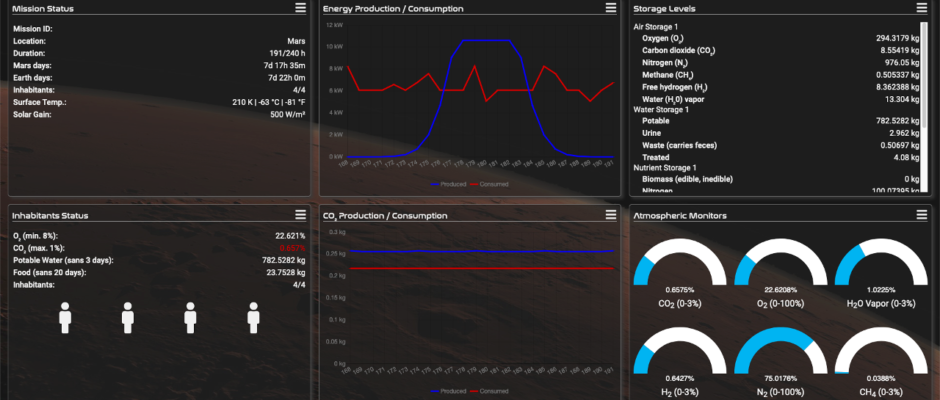The width and height of the screenshot is (940, 400).
Task: Toggle the Produced series in the Energy chart legend
Action: [447, 184]
